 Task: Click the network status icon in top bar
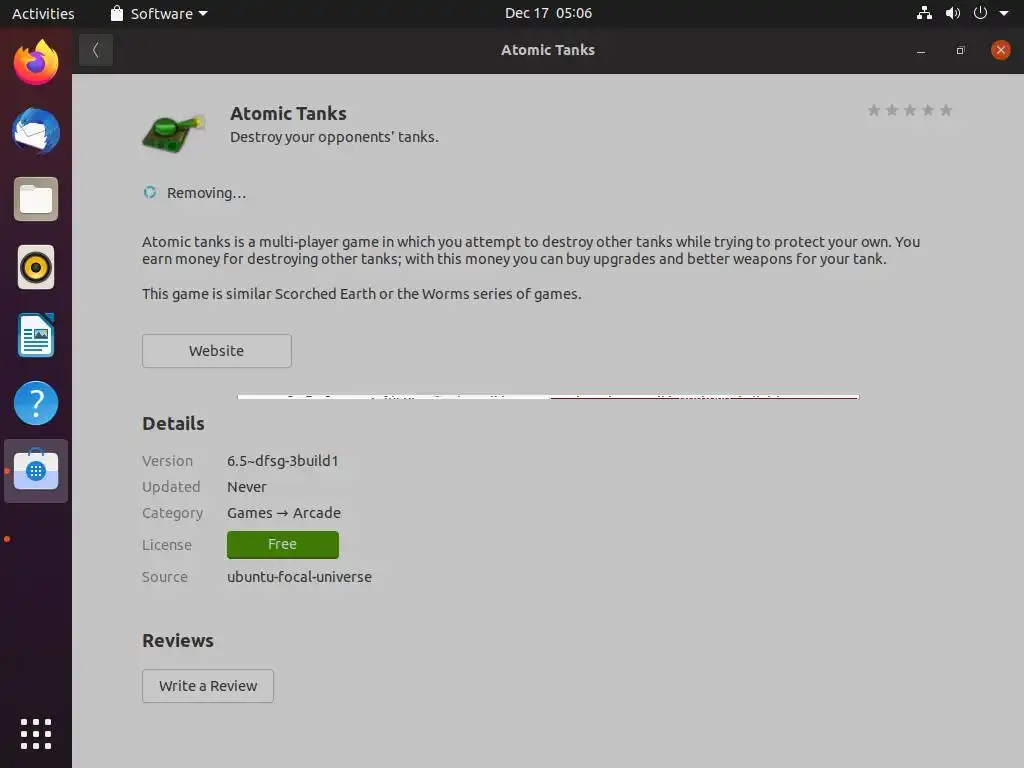924,13
